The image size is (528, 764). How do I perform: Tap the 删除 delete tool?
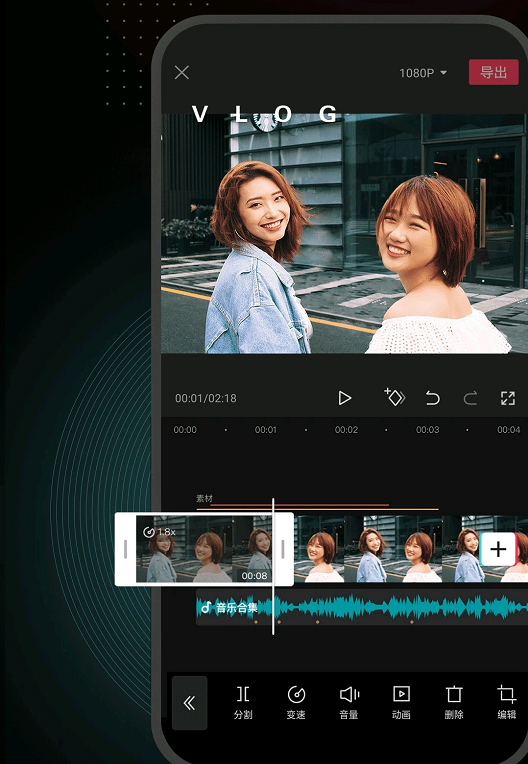[454, 702]
